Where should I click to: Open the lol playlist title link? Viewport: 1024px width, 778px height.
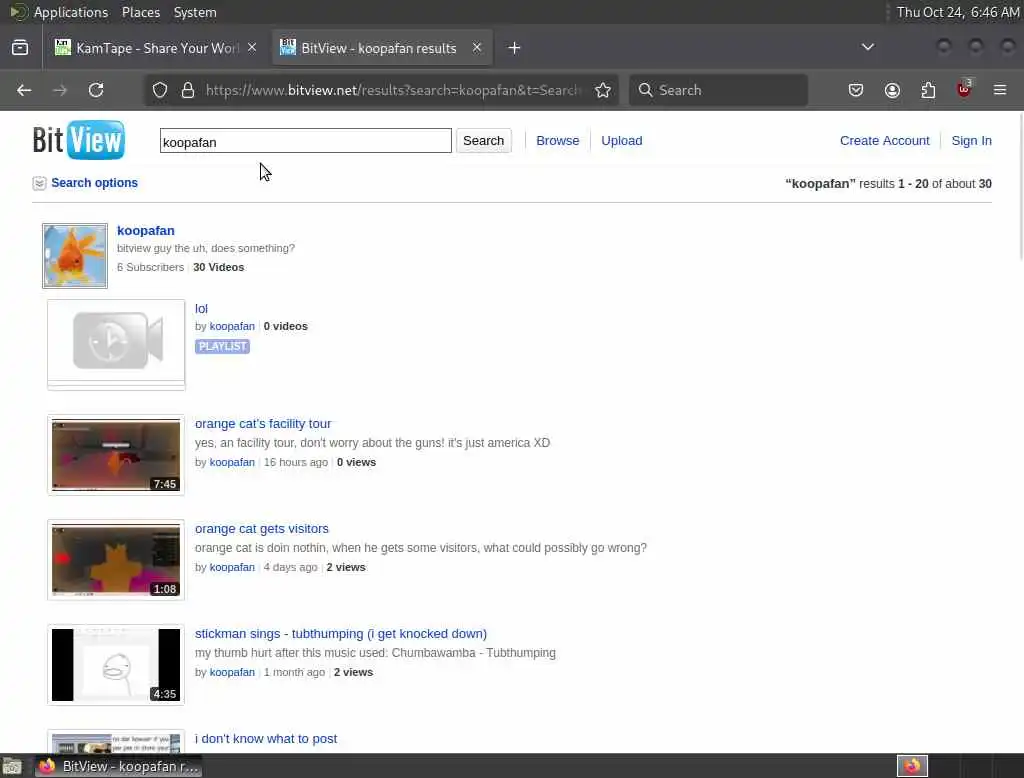click(x=201, y=308)
